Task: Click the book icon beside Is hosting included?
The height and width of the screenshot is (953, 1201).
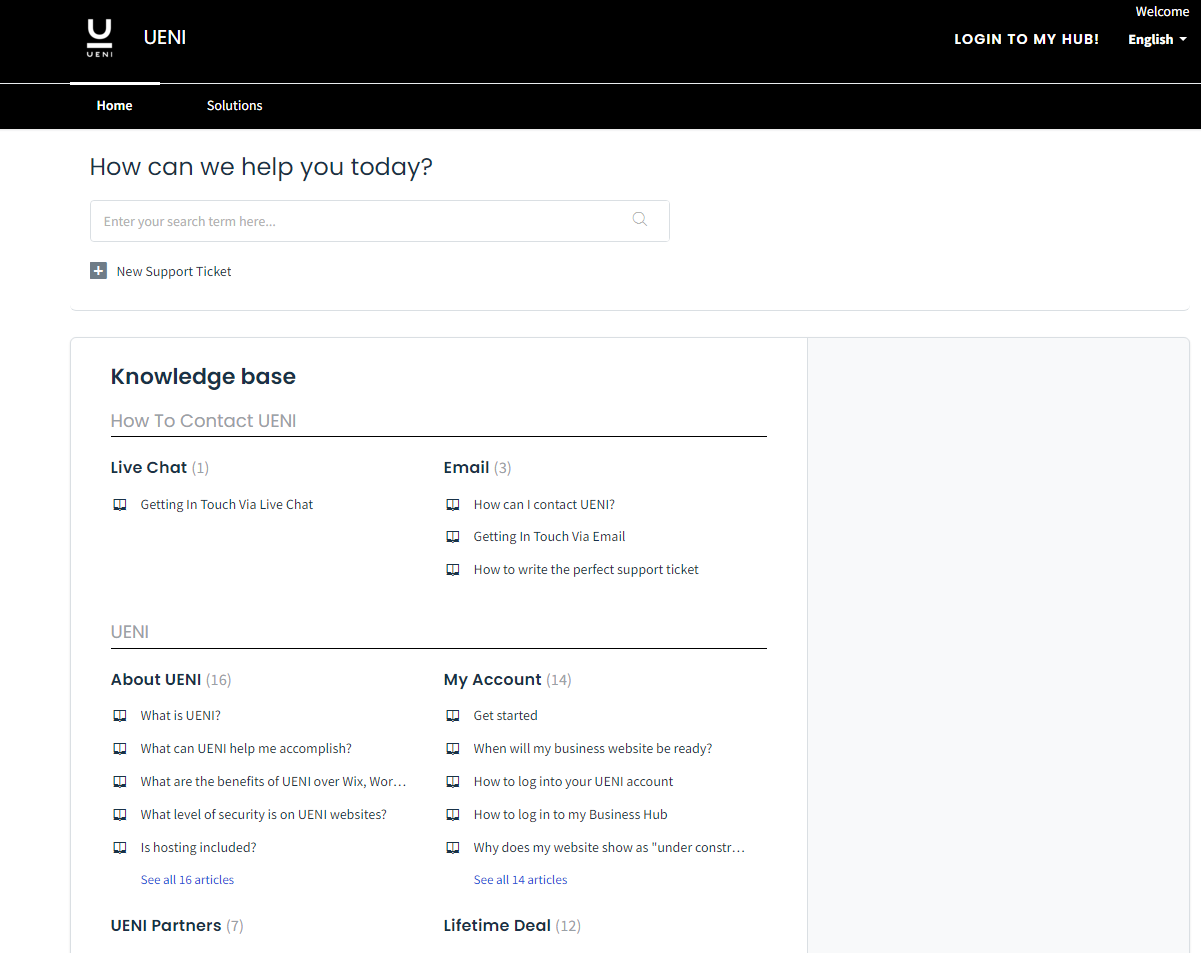Action: pyautogui.click(x=120, y=848)
